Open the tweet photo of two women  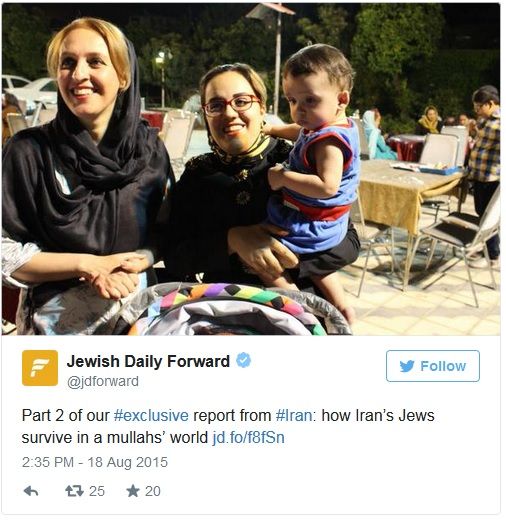[x=251, y=169]
